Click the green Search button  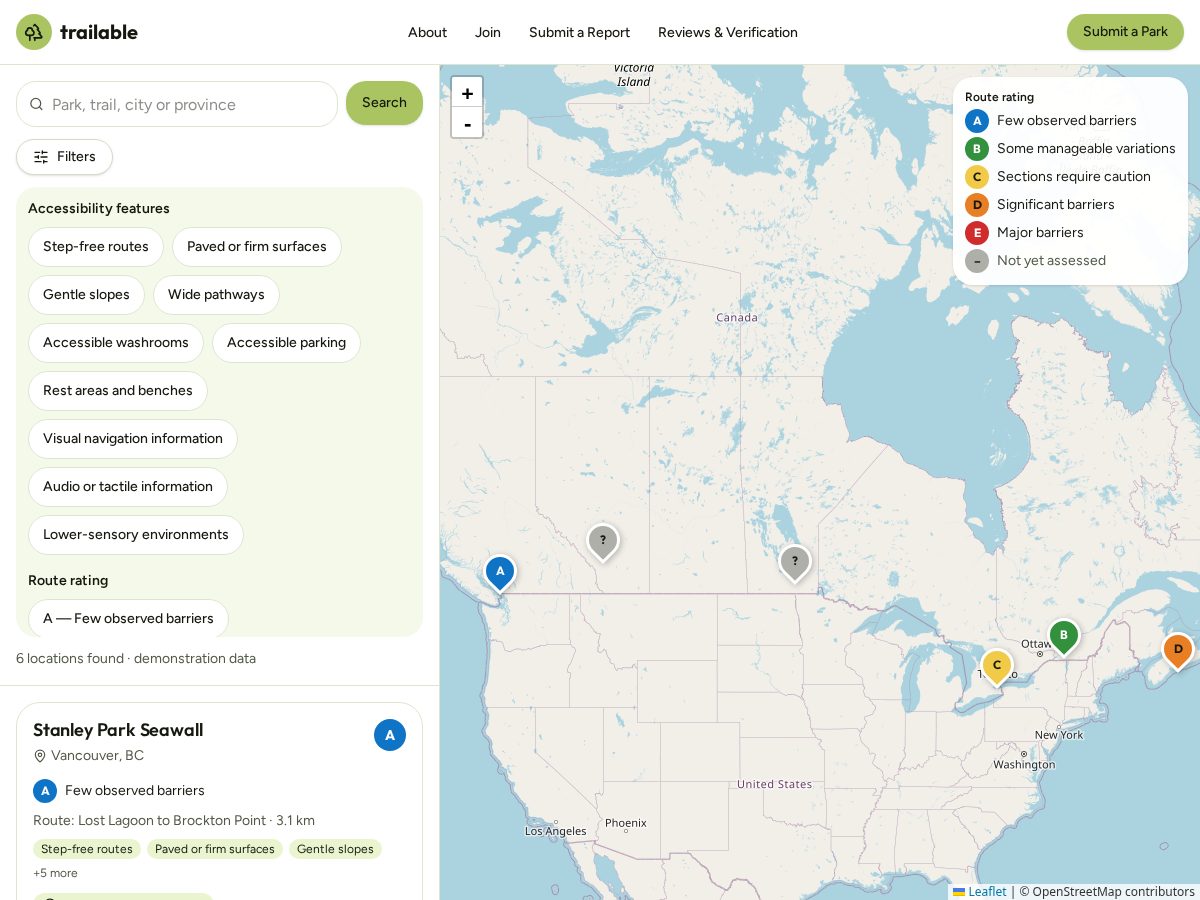pos(384,103)
